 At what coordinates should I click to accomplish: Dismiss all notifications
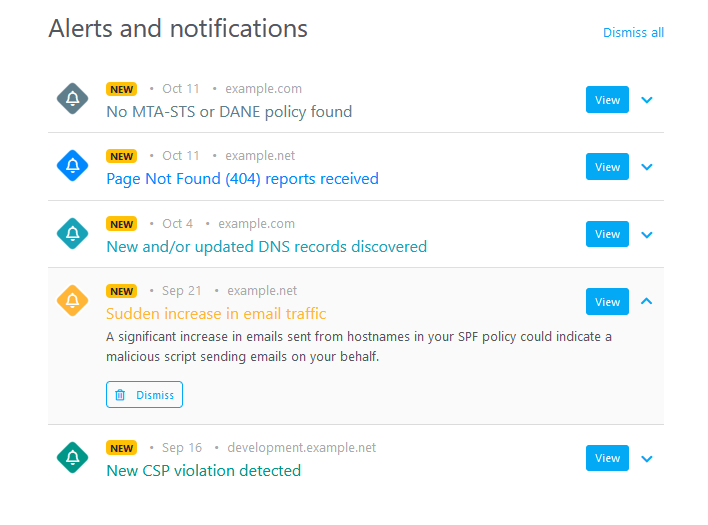point(633,33)
